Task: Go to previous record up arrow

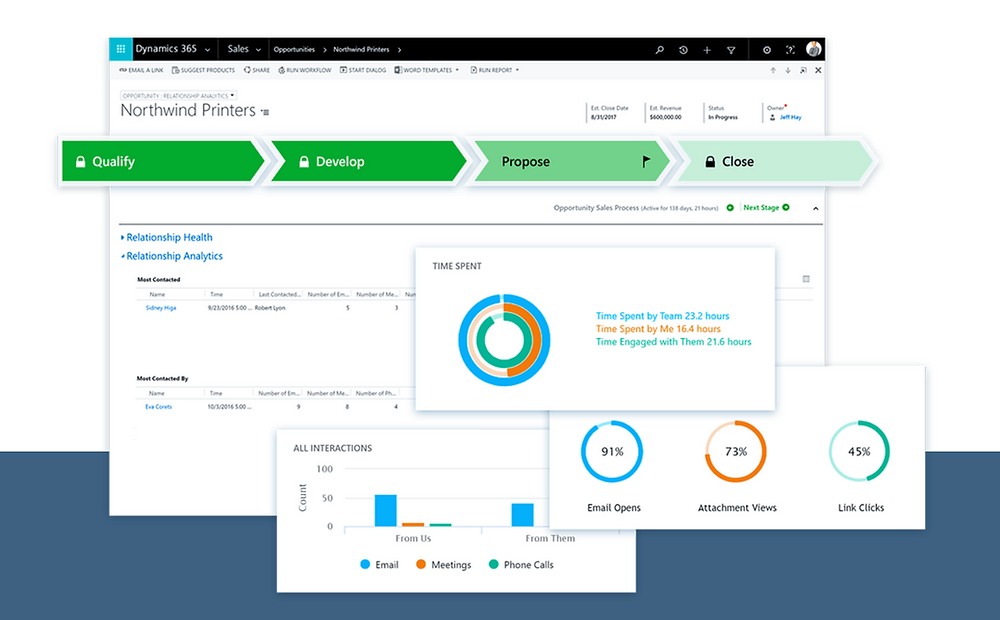Action: point(773,70)
